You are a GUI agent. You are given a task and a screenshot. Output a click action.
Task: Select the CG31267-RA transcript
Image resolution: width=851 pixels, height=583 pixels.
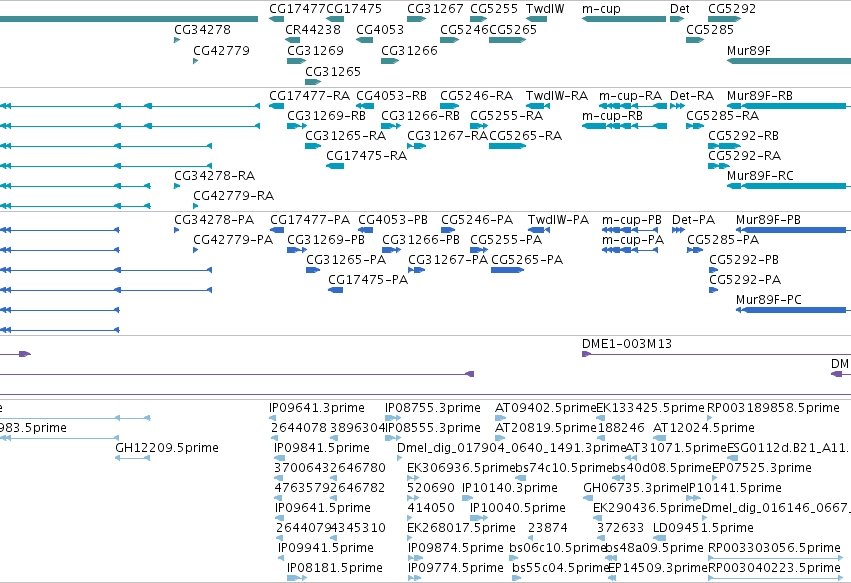[416, 146]
